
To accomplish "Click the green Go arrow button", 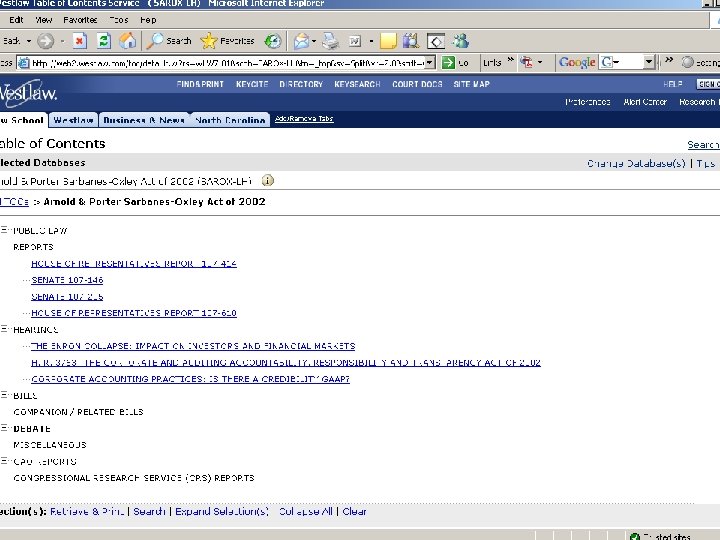I will pyautogui.click(x=448, y=62).
